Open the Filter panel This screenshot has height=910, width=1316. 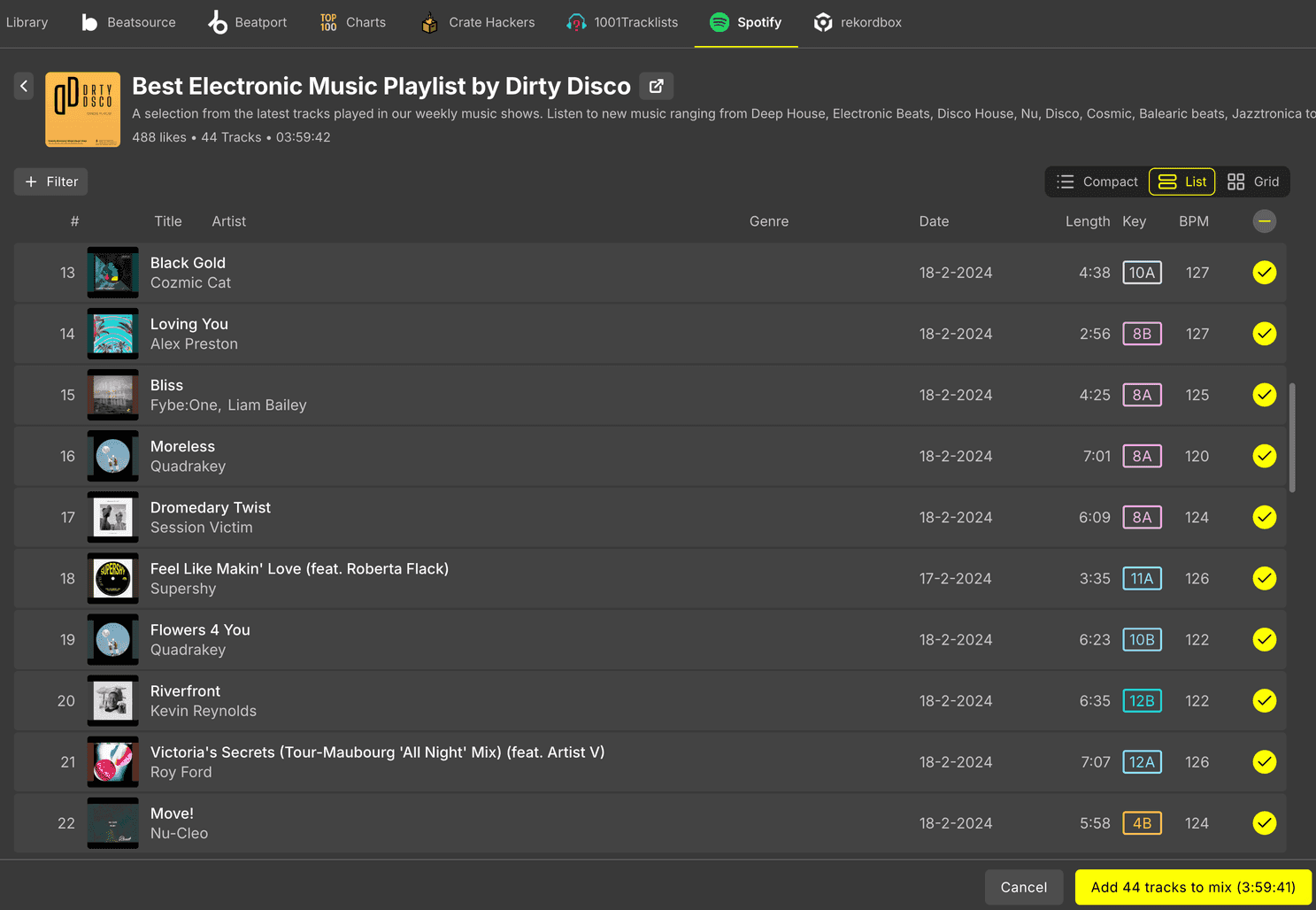click(x=50, y=181)
